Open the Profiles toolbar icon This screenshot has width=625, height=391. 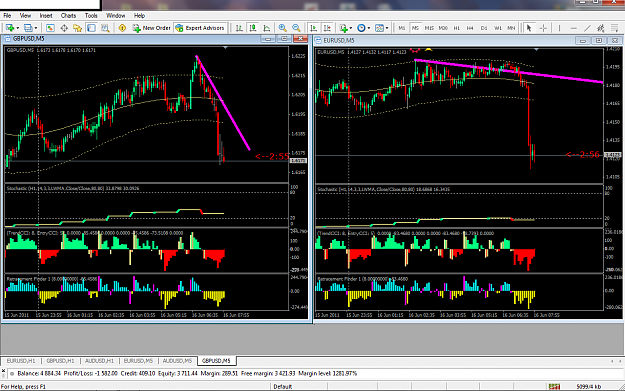pos(28,28)
